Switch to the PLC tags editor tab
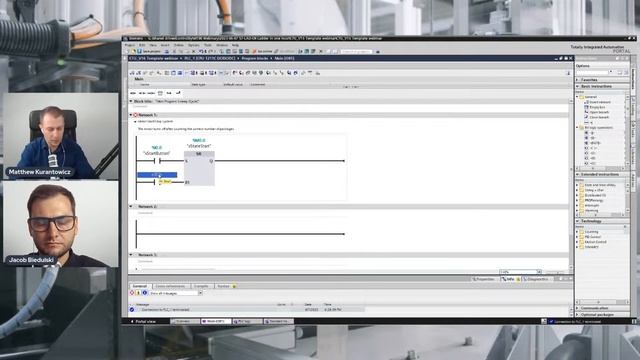 [x=247, y=322]
